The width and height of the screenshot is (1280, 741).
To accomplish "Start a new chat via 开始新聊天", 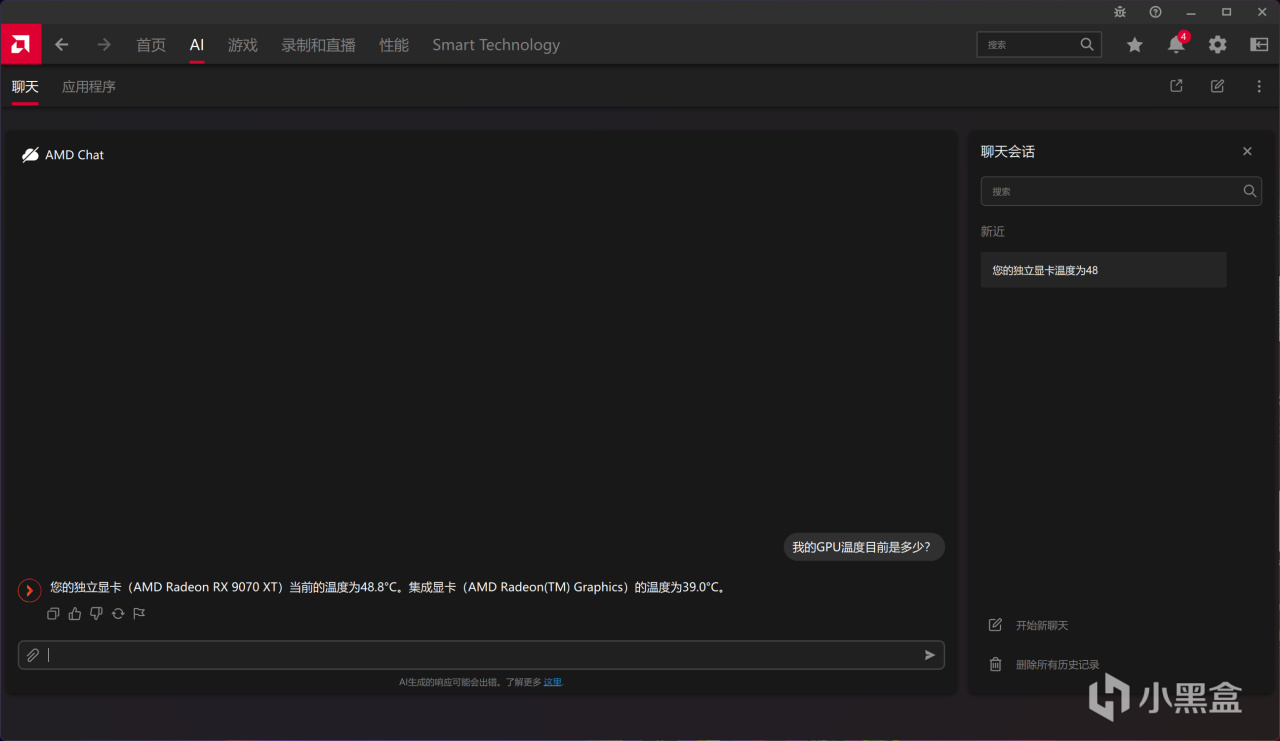I will click(1029, 625).
